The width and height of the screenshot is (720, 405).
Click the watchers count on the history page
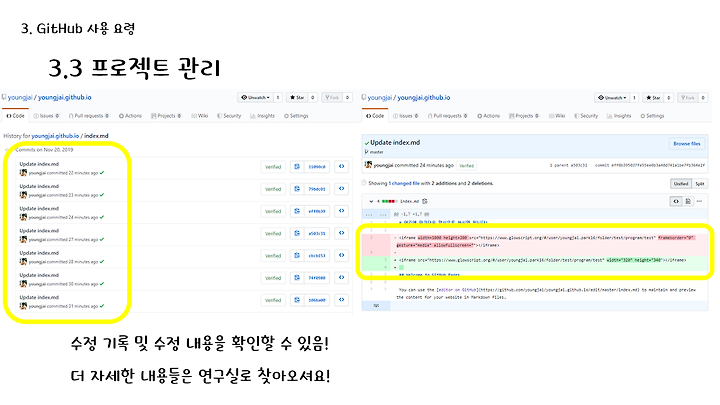(278, 97)
